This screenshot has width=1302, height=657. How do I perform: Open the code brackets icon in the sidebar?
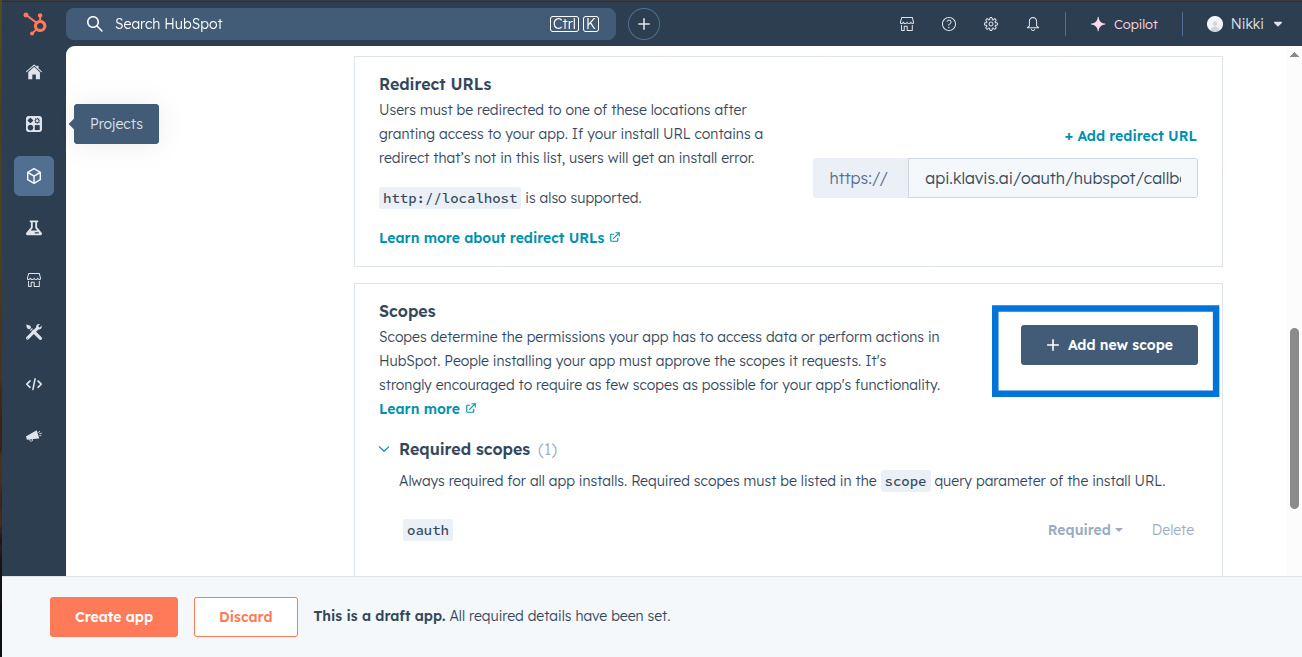[34, 384]
